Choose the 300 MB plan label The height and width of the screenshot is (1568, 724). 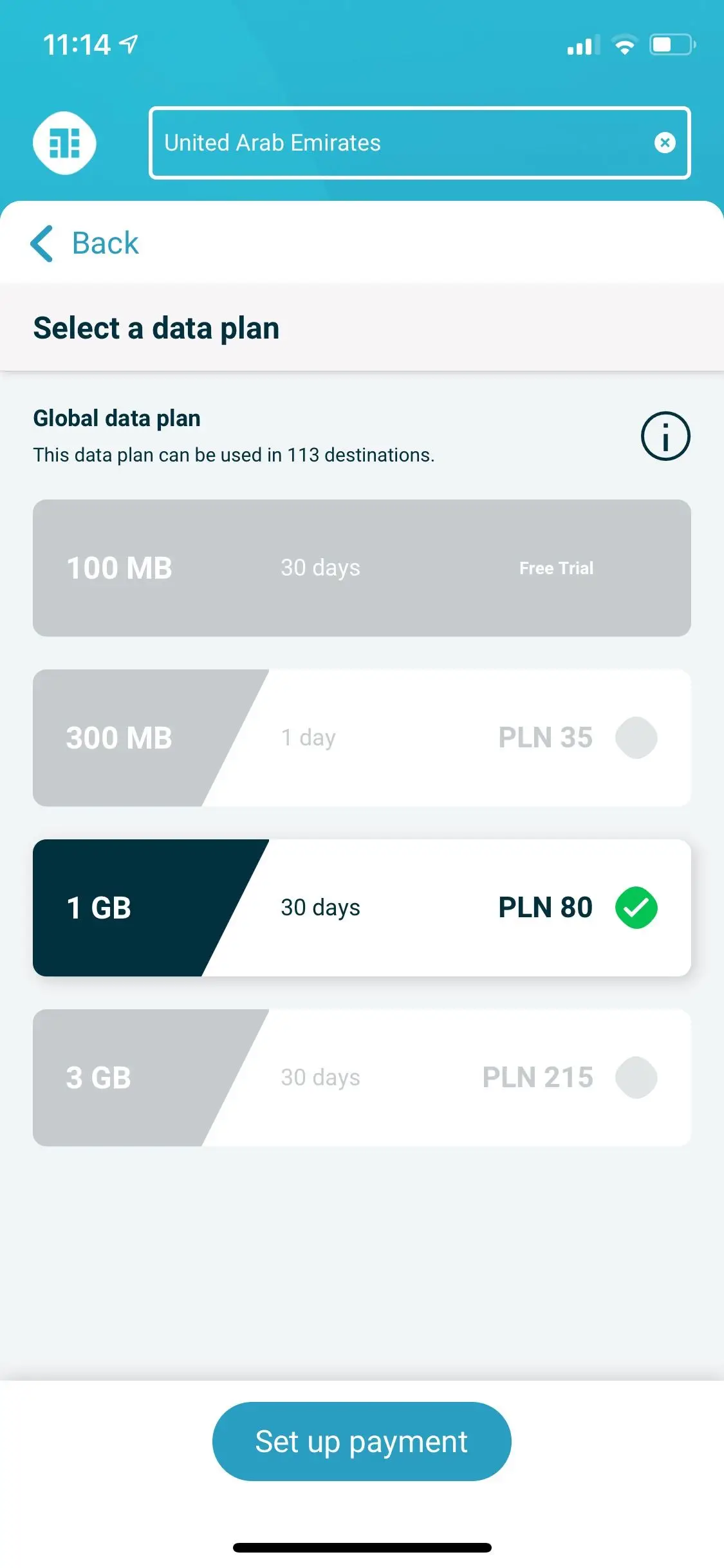120,738
